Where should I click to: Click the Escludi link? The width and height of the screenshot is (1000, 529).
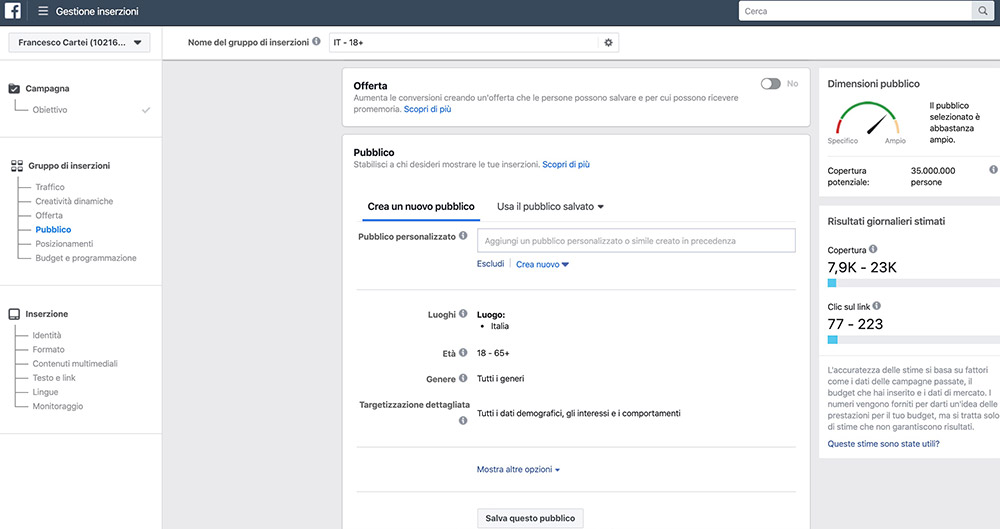490,264
